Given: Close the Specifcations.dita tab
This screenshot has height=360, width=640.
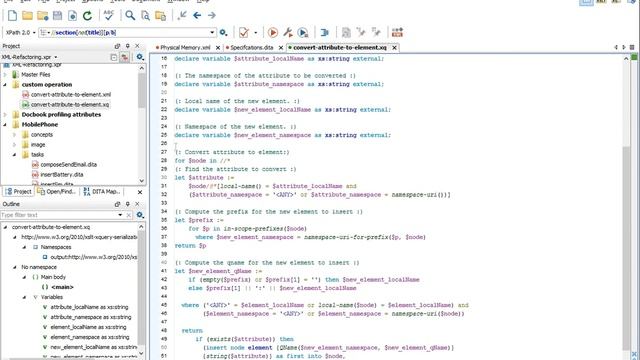Looking at the screenshot, I should 281,48.
